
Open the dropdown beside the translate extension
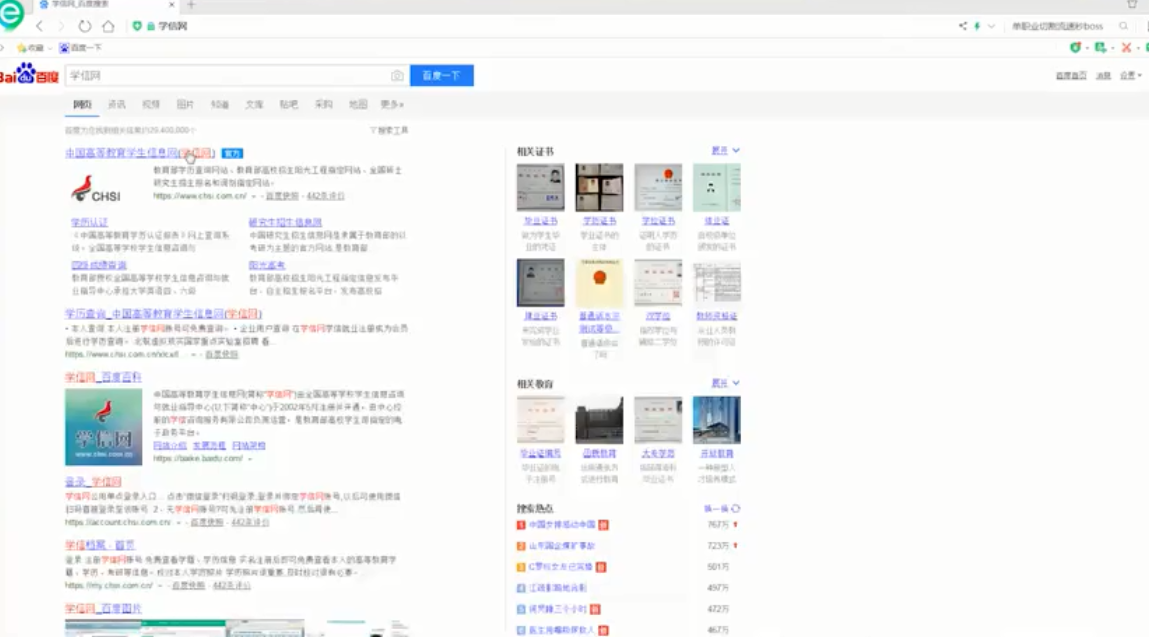tap(1112, 48)
